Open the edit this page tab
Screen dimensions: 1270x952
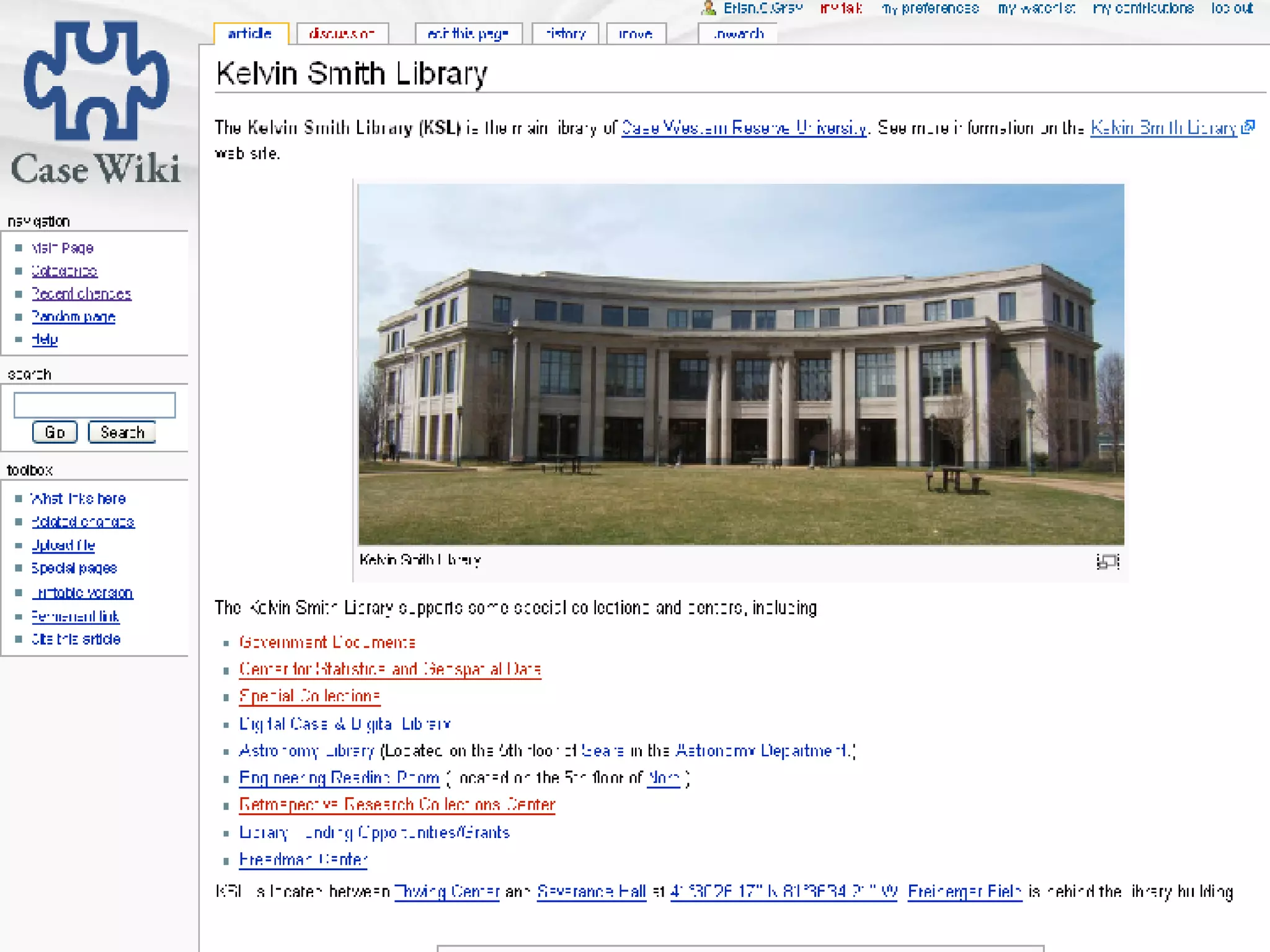(468, 33)
